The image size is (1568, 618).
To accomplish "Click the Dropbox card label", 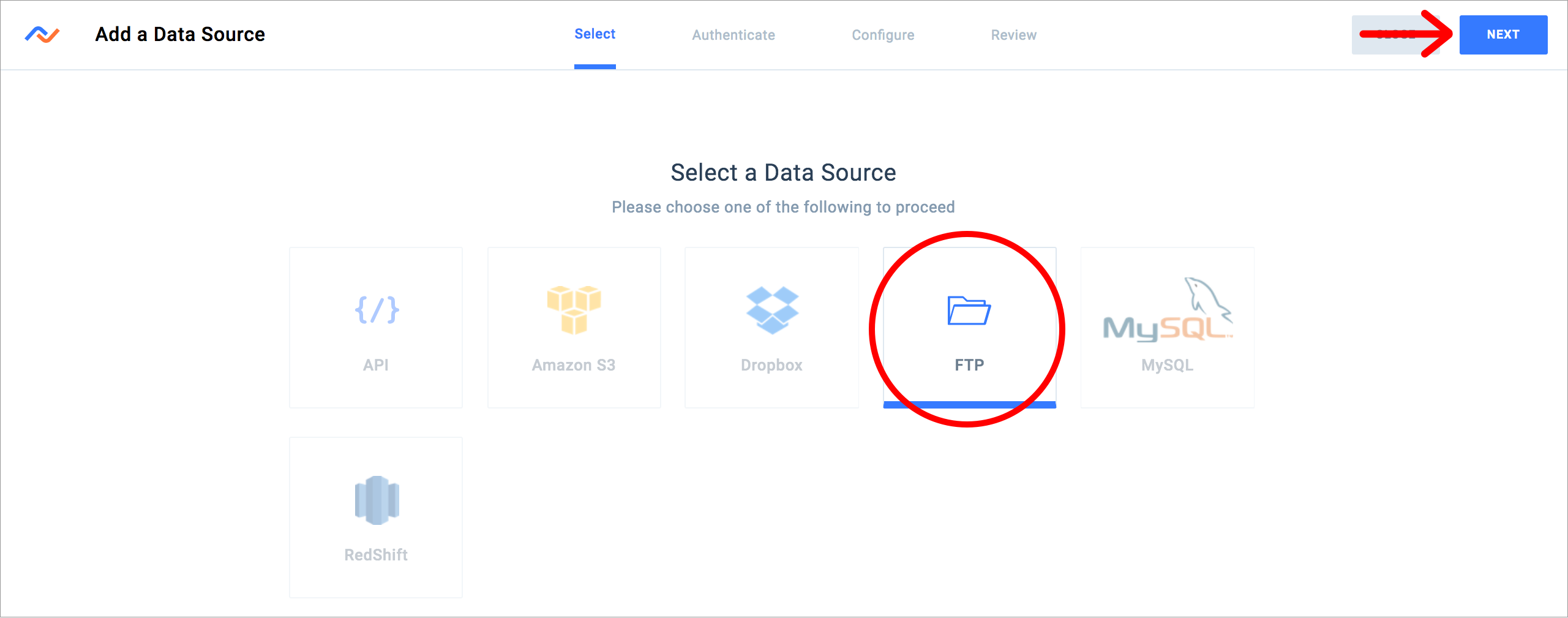I will tap(771, 365).
